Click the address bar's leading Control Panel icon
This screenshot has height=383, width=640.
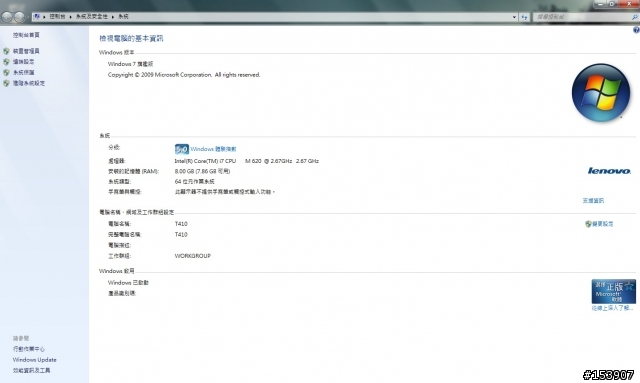[x=36, y=17]
